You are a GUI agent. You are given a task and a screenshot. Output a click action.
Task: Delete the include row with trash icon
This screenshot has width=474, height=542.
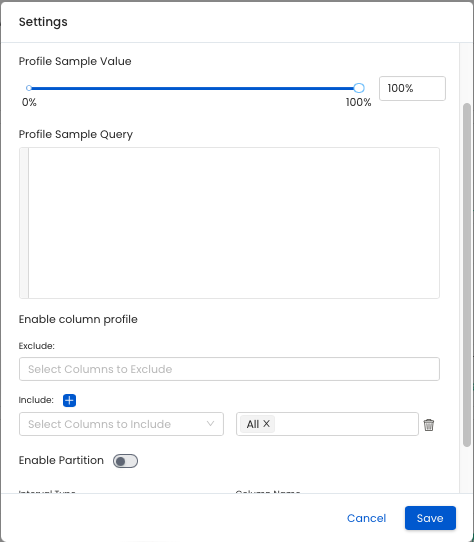pos(429,425)
